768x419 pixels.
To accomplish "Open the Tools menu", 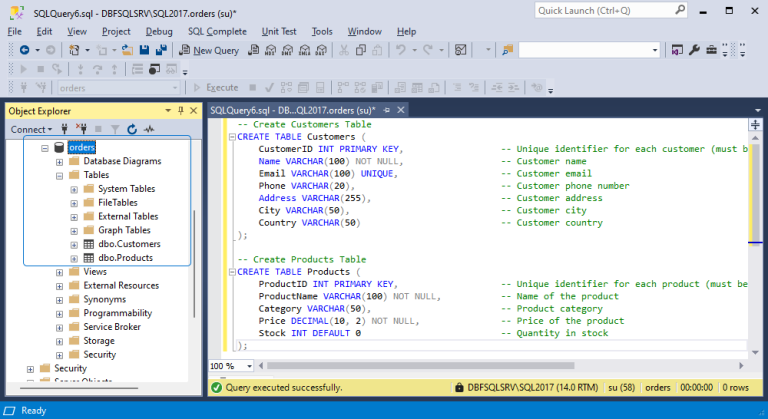I will [x=322, y=31].
